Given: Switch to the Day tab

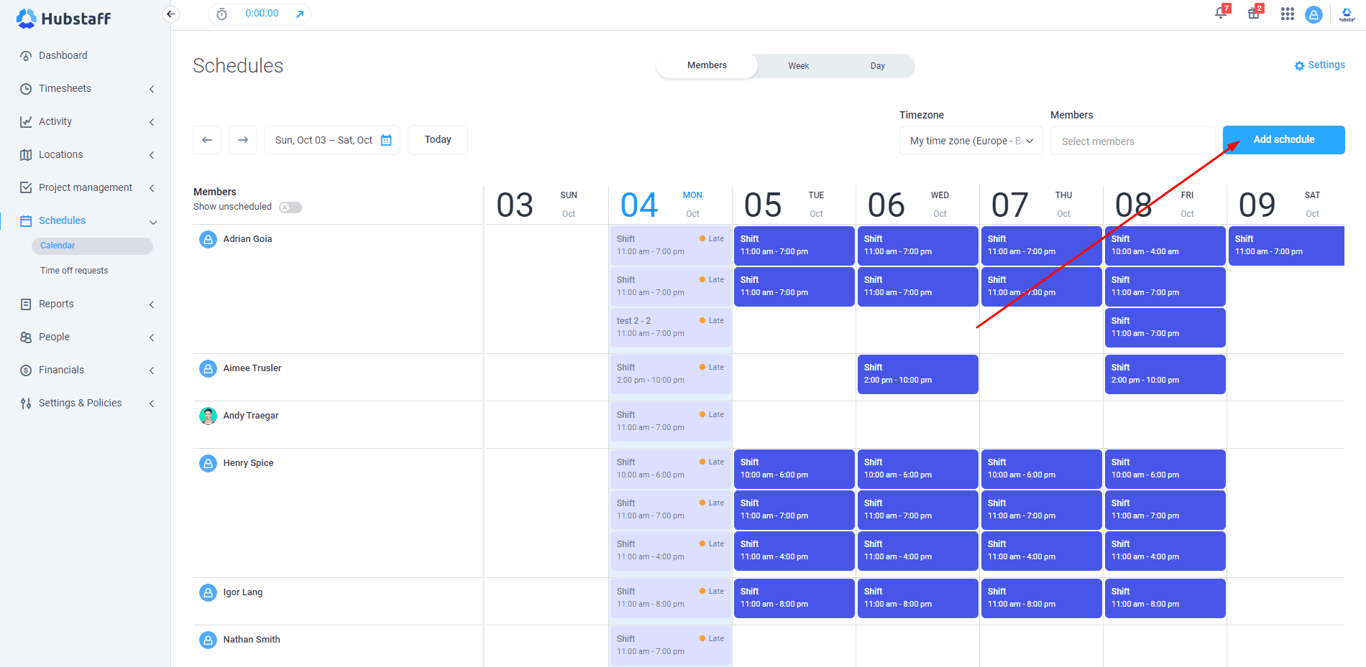Looking at the screenshot, I should (x=877, y=65).
